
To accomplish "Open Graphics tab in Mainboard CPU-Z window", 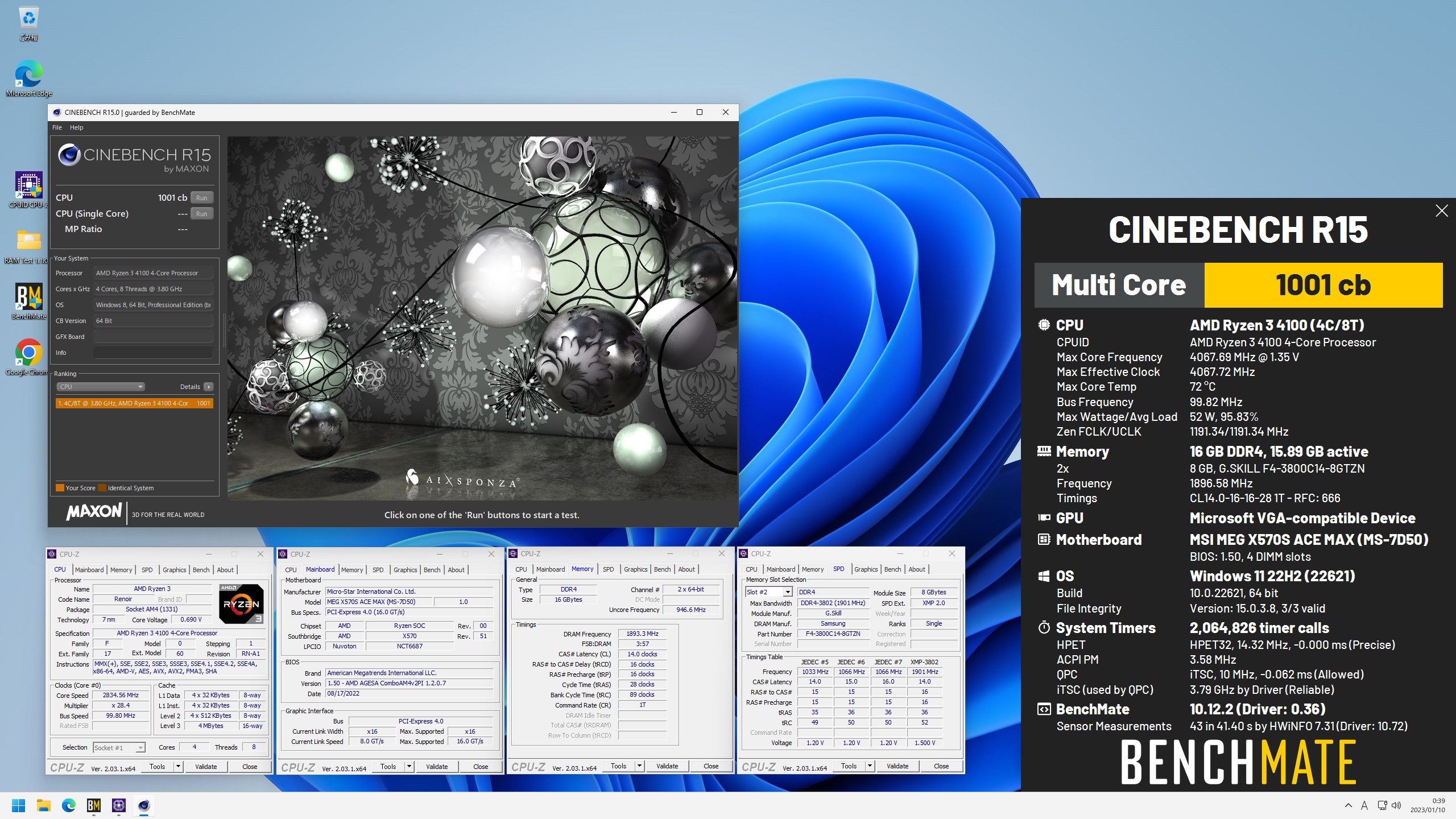I will [405, 570].
